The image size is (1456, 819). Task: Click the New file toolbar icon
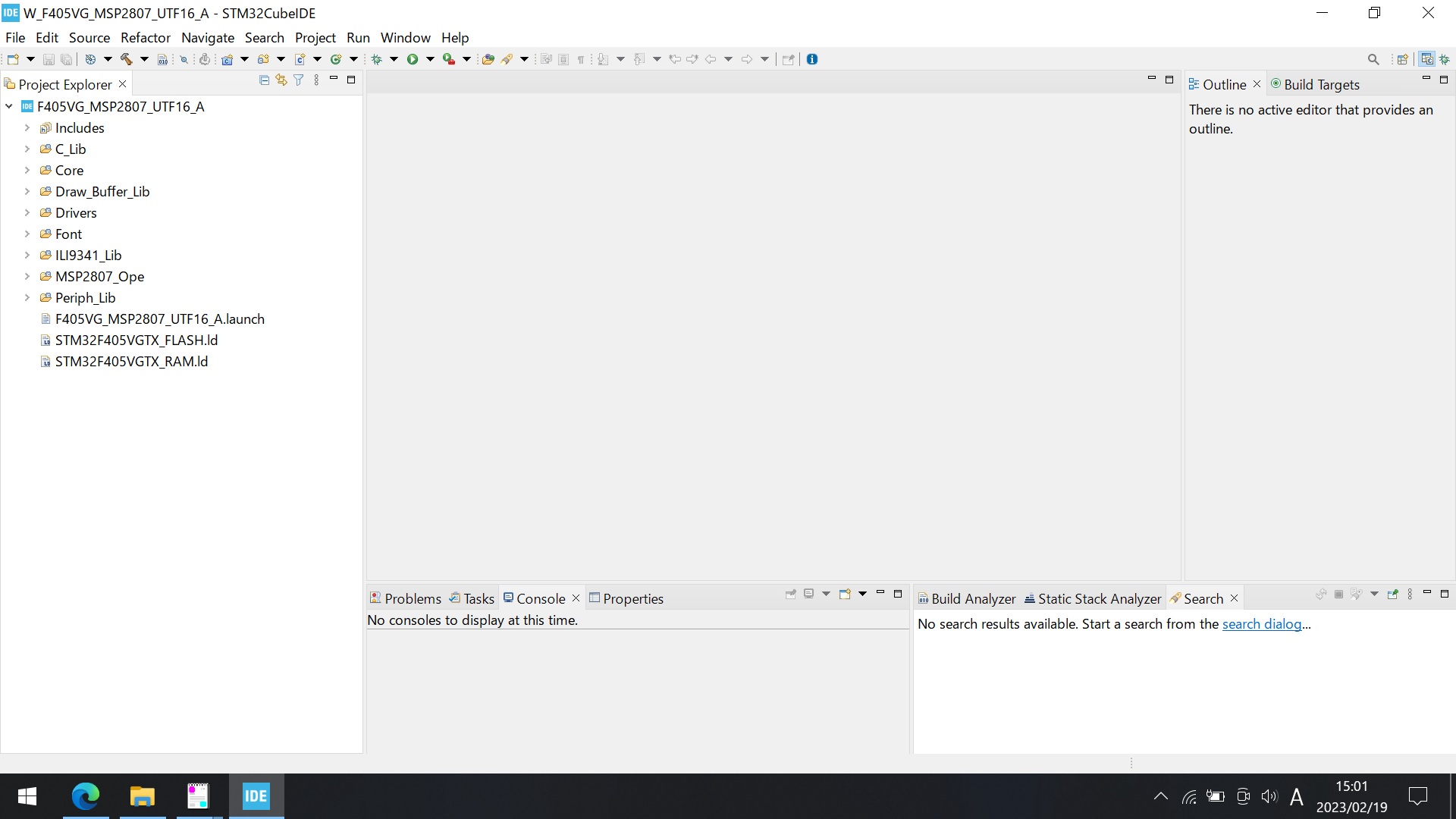click(13, 59)
